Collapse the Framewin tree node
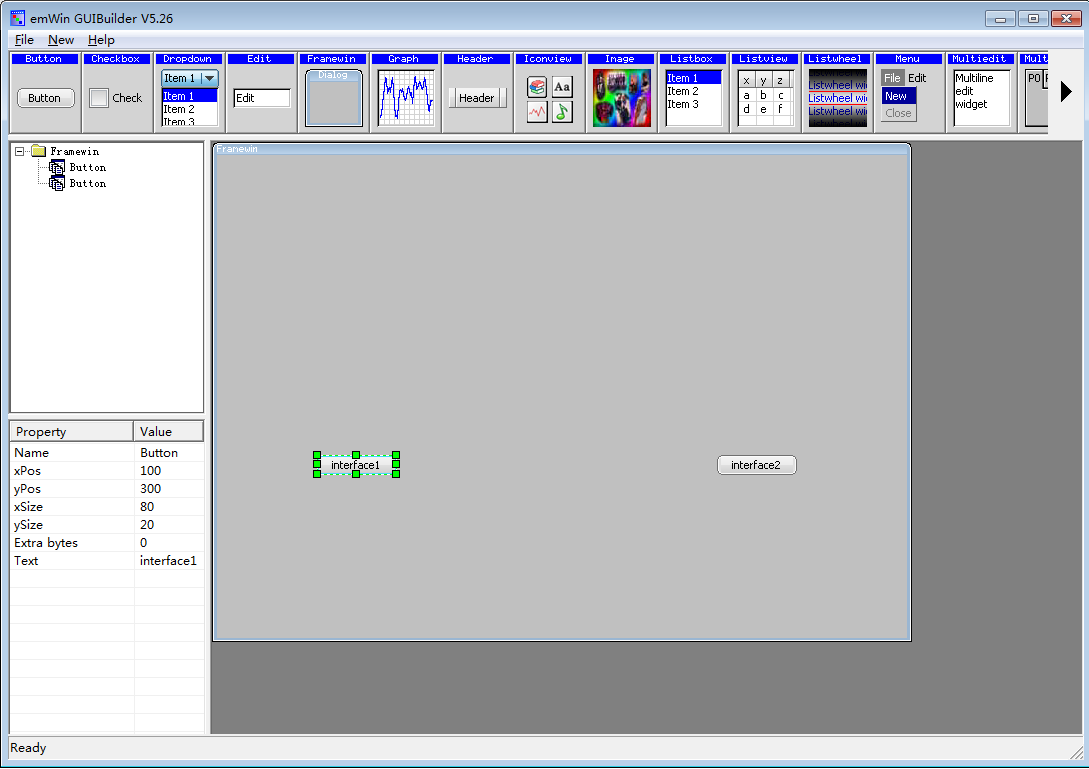The width and height of the screenshot is (1089, 769). tap(19, 151)
